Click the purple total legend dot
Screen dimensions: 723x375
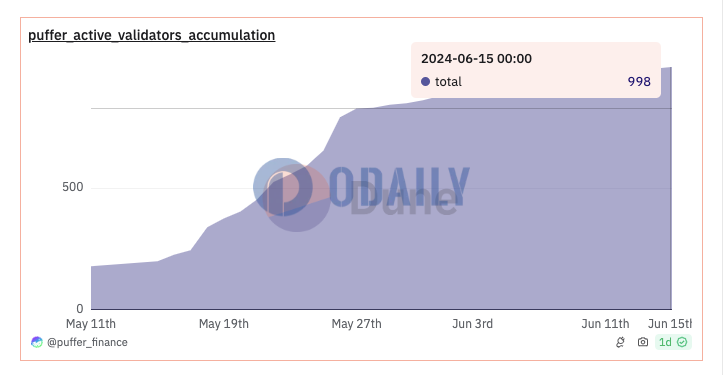(425, 82)
